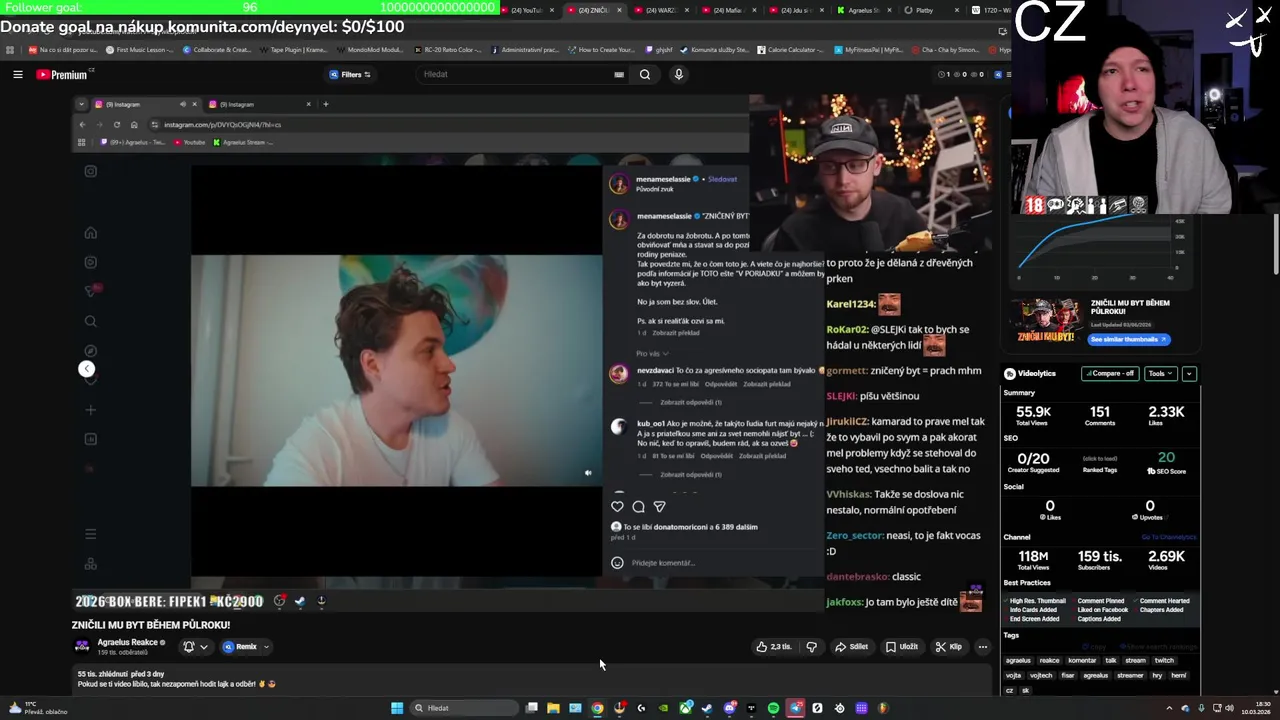1280x720 pixels.
Task: Open How to Create Your bookmark
Action: 601,49
